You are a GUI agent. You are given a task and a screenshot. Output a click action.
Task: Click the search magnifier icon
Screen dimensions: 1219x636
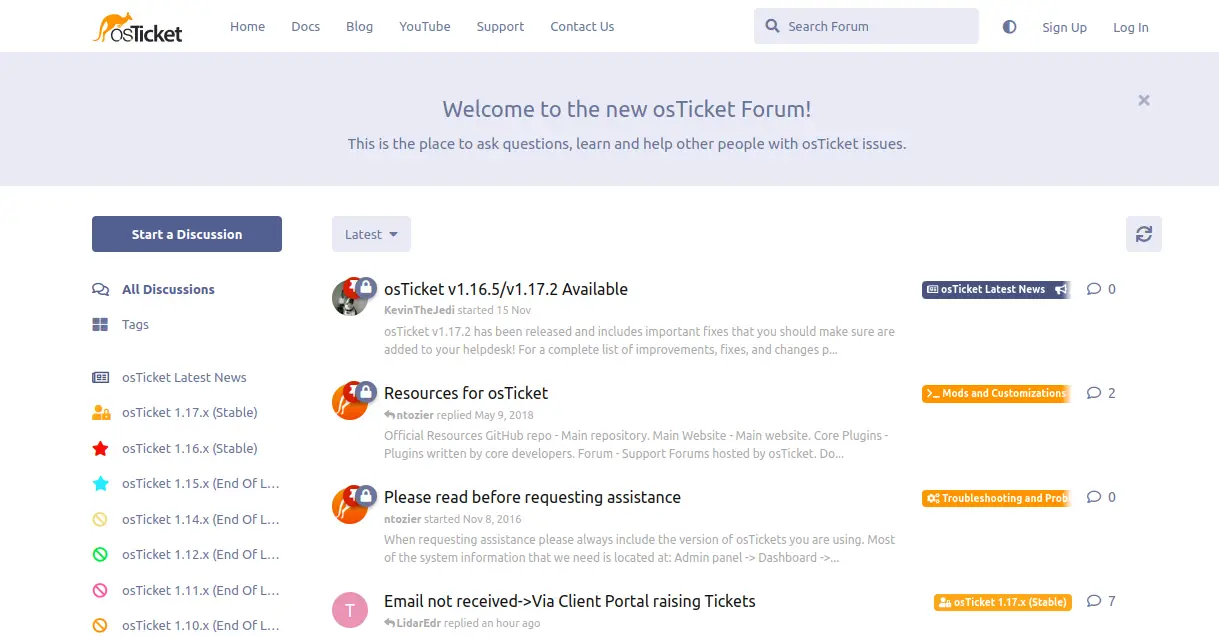(772, 26)
